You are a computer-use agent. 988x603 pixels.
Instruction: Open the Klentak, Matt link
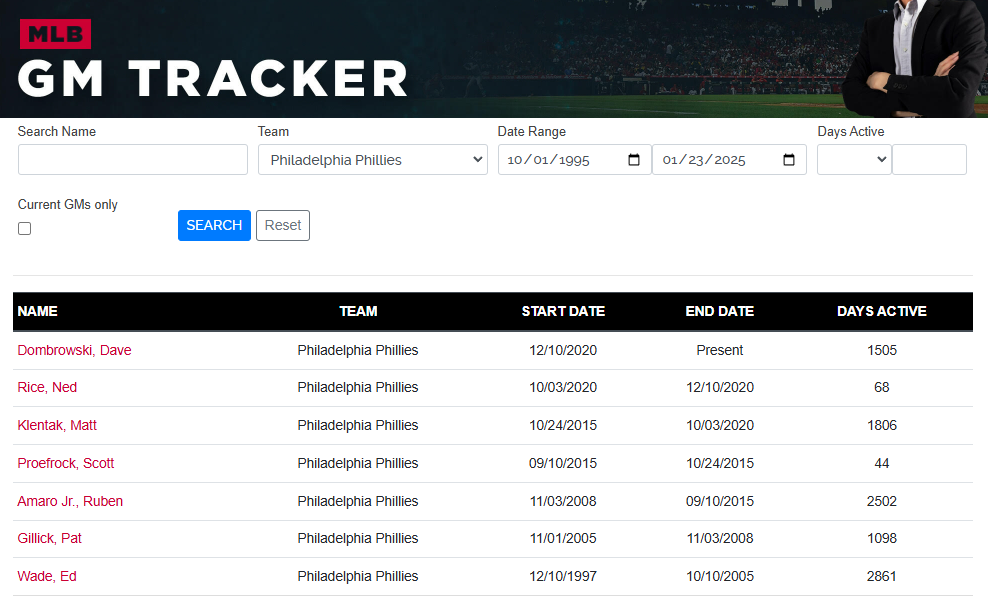click(57, 425)
